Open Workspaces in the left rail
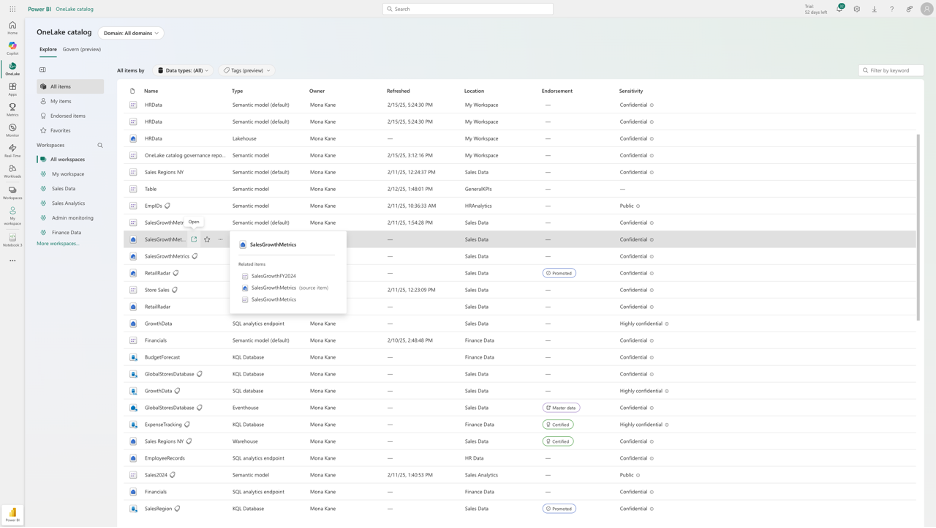936x528 pixels. (x=12, y=193)
